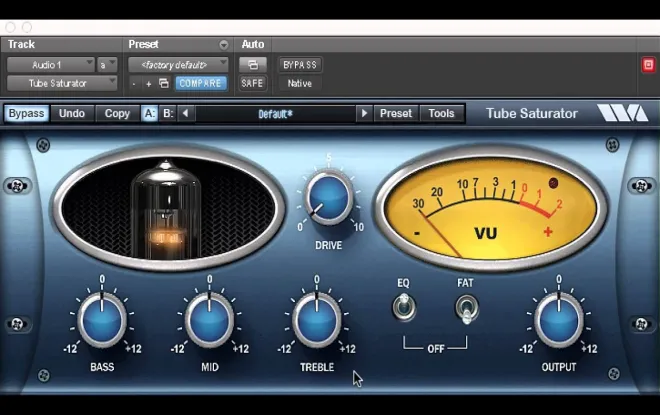Click the BASS knob
The height and width of the screenshot is (415, 660).
[x=102, y=320]
